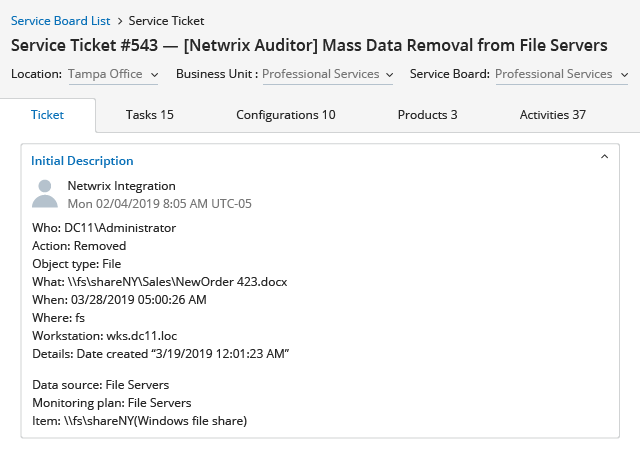This screenshot has width=640, height=450.
Task: Open the Service Board List breadcrumb link
Action: (x=60, y=21)
